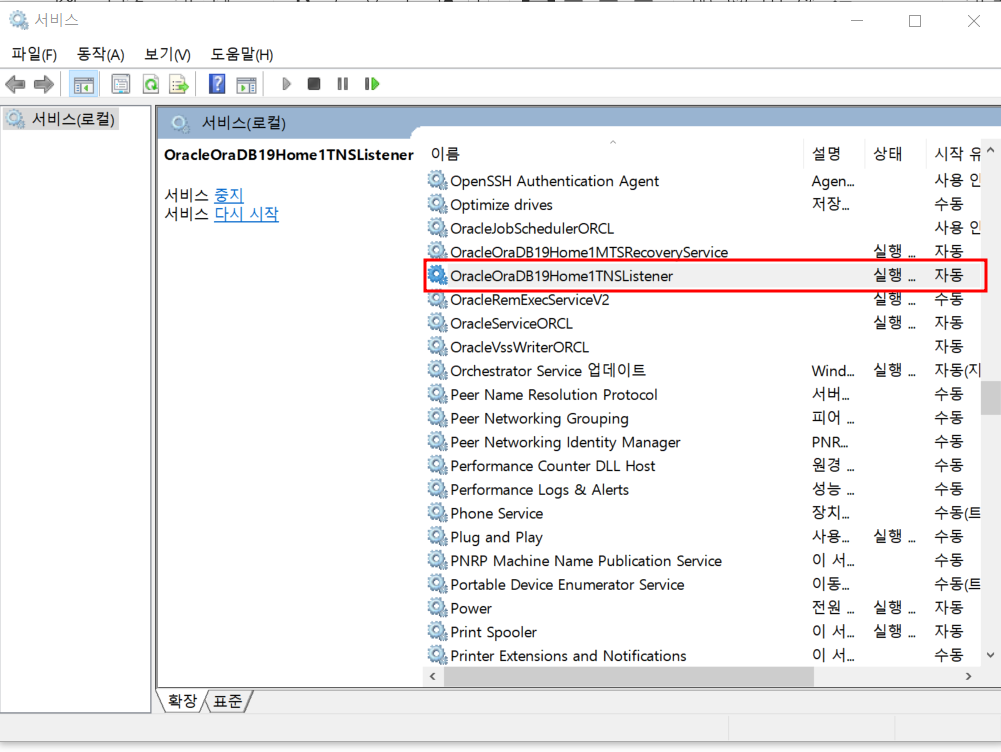Click the vertical scrollbar down arrow
Screen dimensions: 1001x752
(x=990, y=655)
